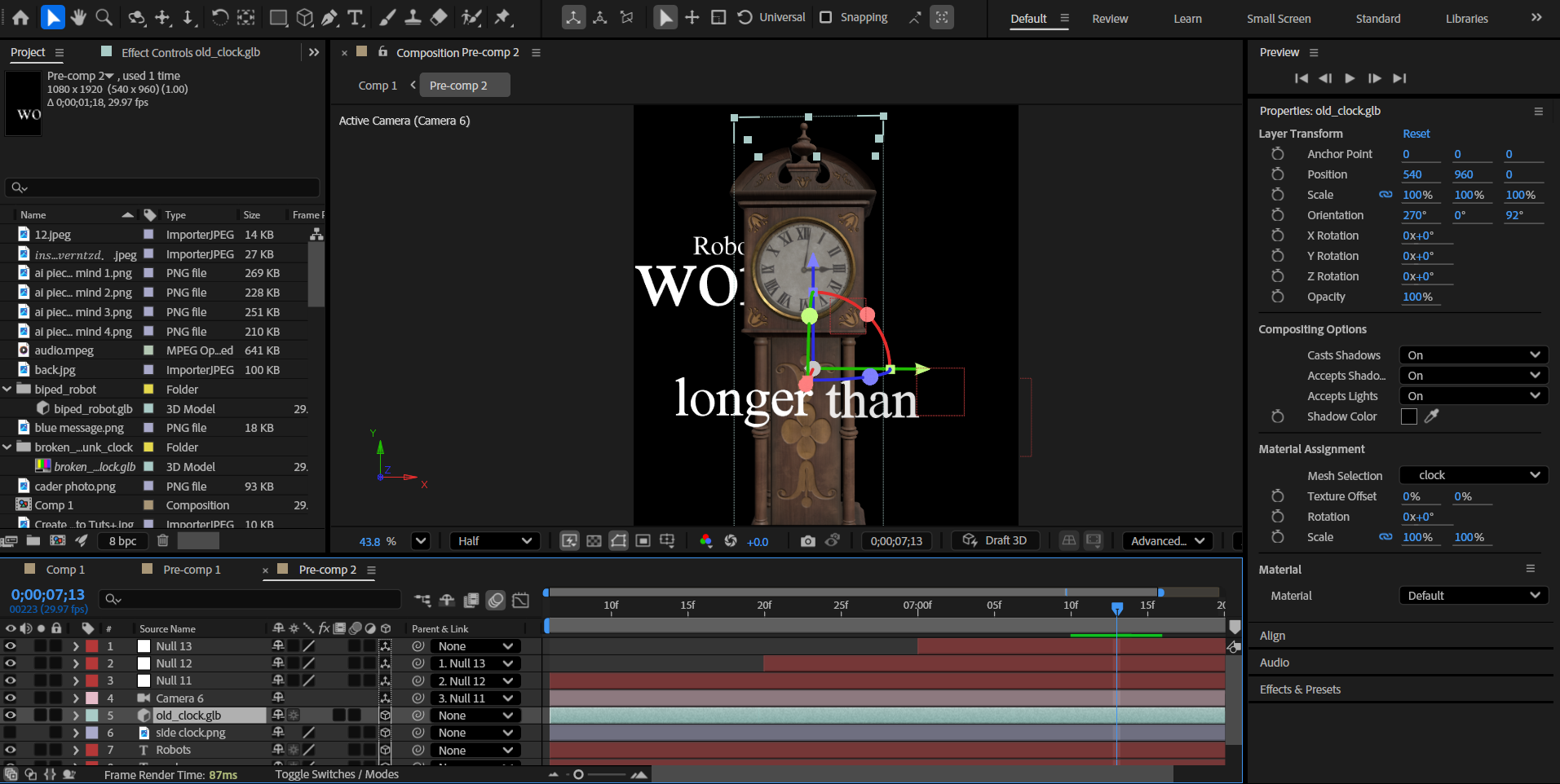Hide the old_clock.glb layer
The image size is (1560, 784).
[11, 716]
